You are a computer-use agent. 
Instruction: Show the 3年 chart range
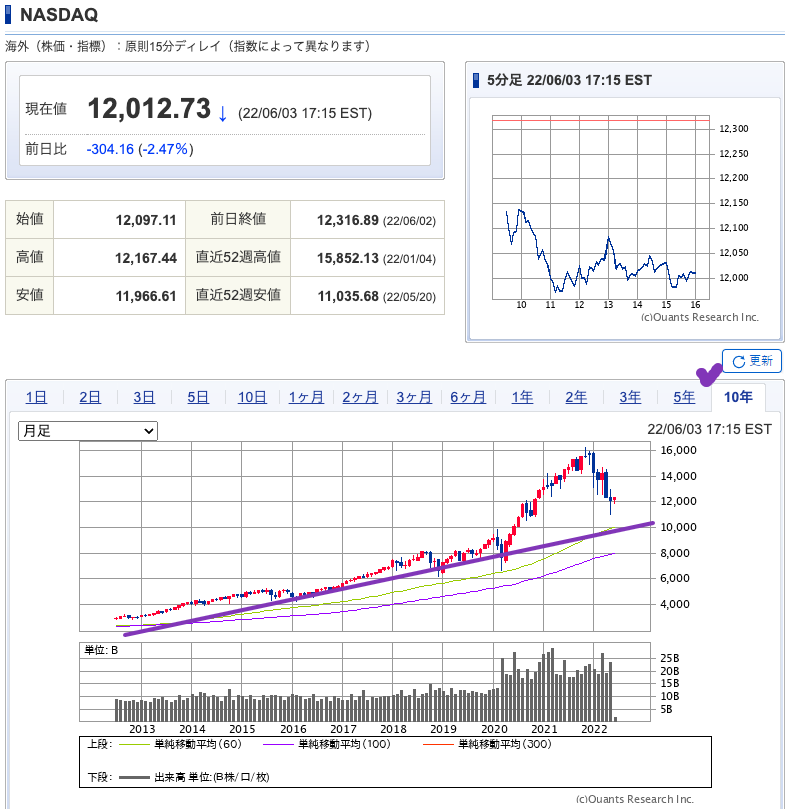click(630, 397)
